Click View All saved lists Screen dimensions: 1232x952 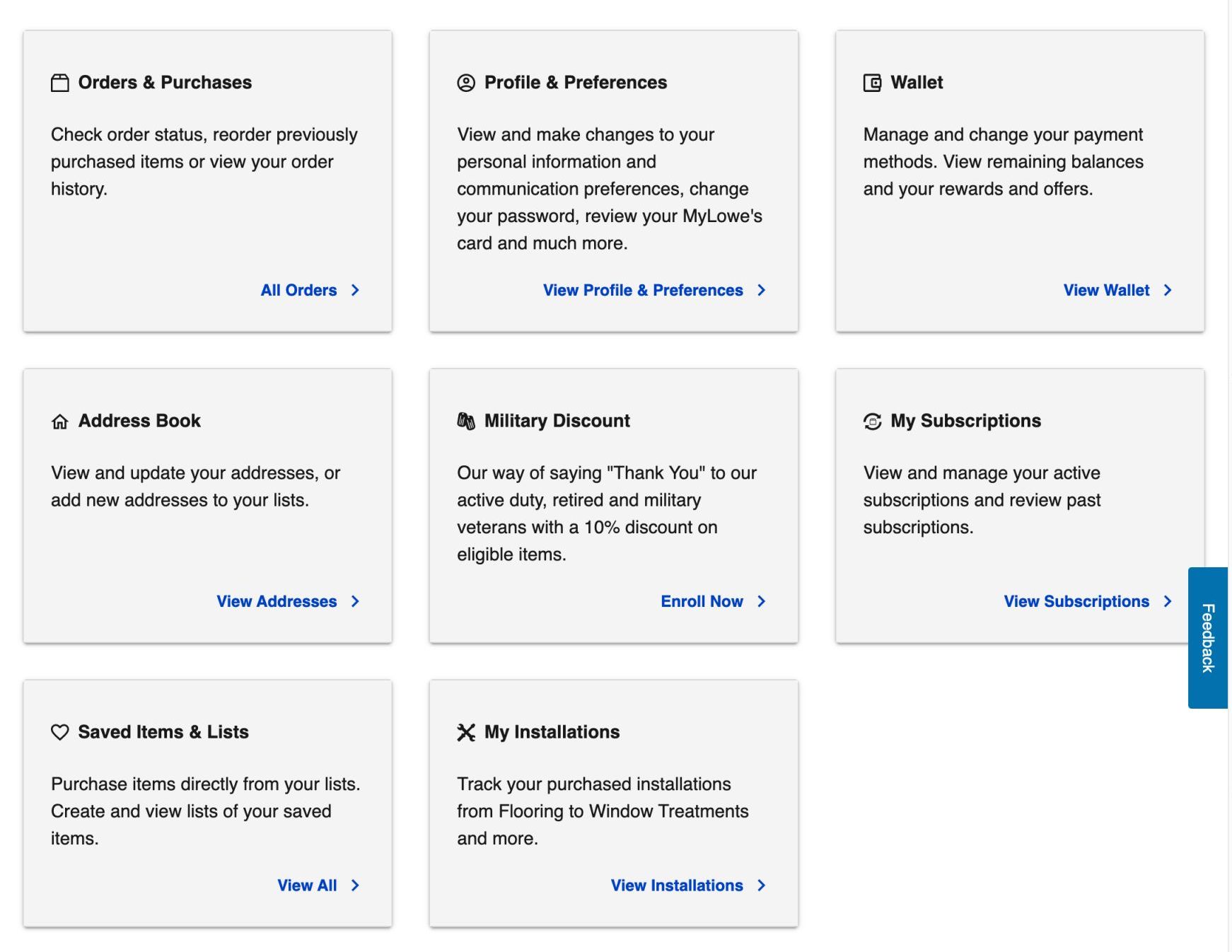click(x=307, y=886)
